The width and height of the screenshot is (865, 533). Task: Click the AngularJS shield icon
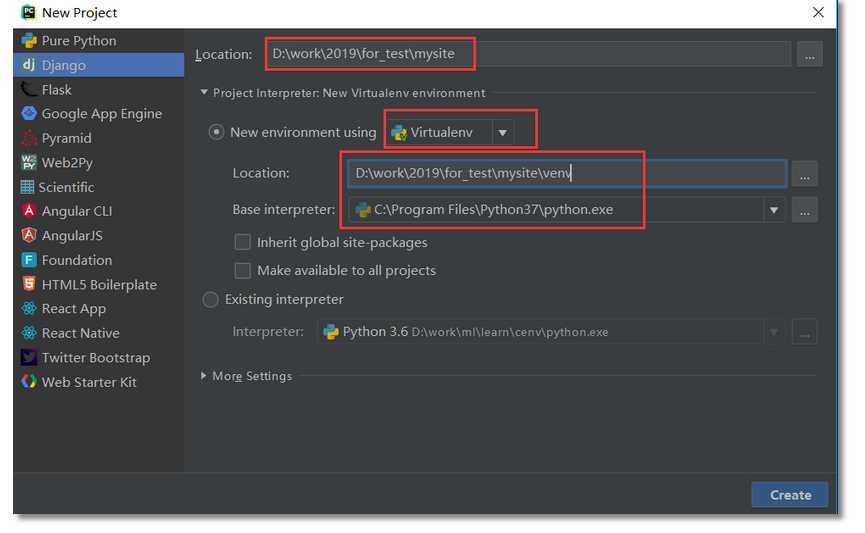click(x=29, y=235)
